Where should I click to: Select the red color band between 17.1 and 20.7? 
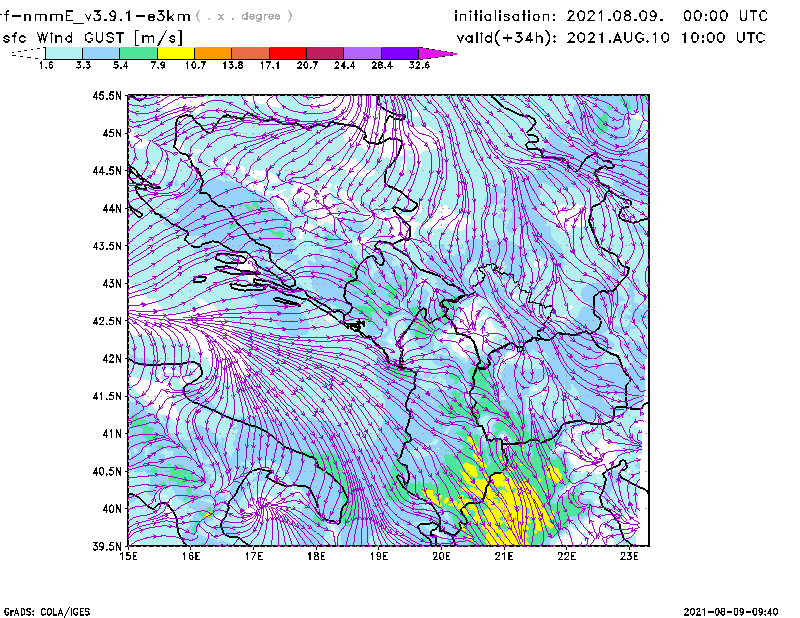pos(289,53)
